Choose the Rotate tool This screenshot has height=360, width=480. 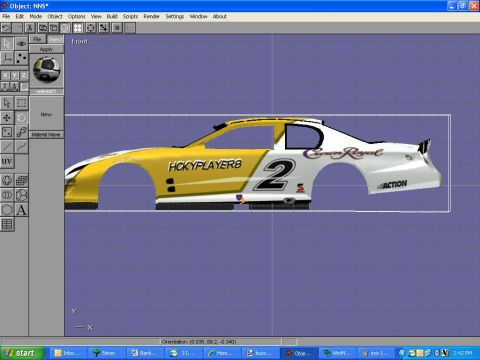pos(21,118)
